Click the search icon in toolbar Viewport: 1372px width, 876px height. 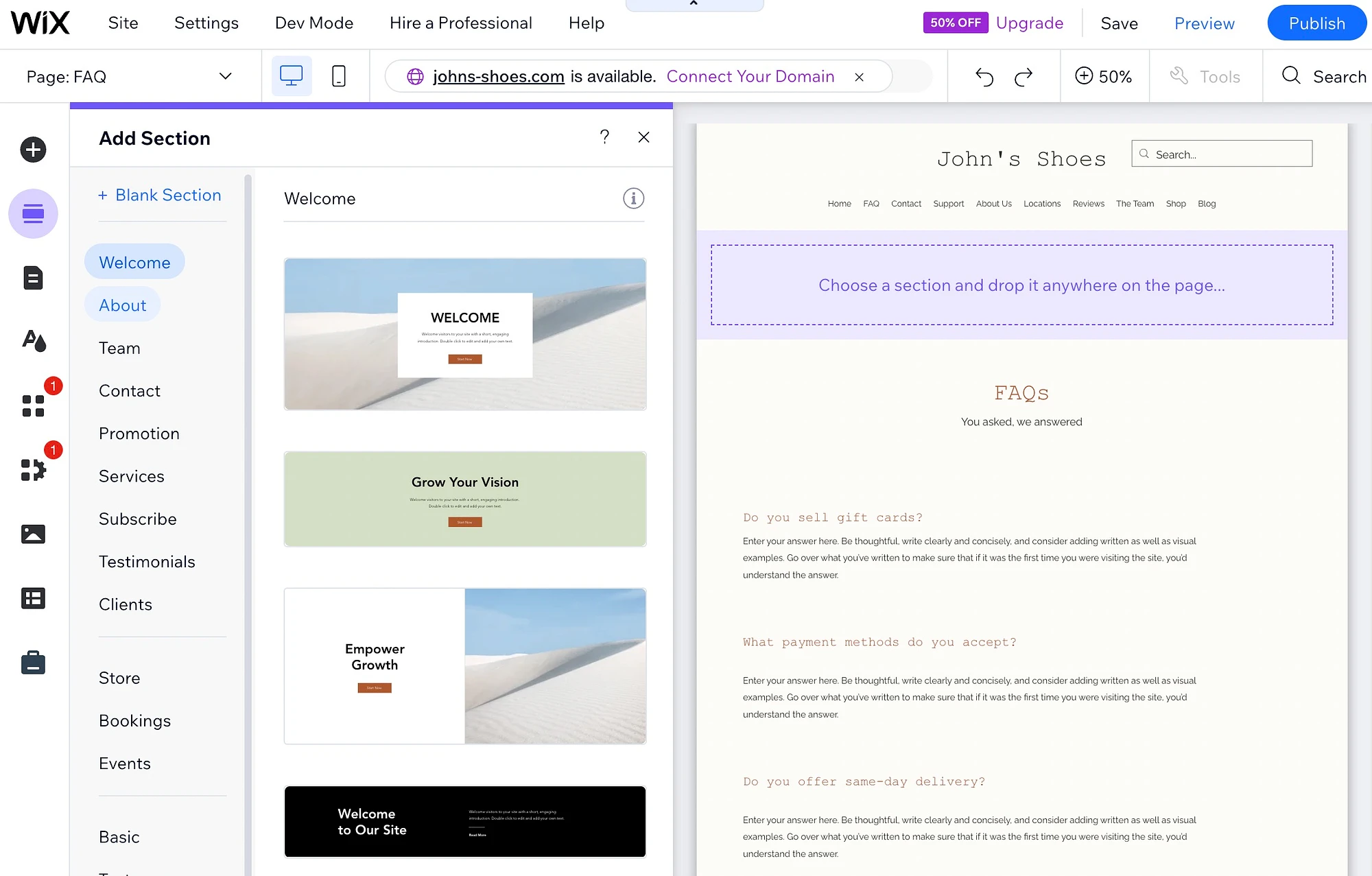pyautogui.click(x=1290, y=75)
